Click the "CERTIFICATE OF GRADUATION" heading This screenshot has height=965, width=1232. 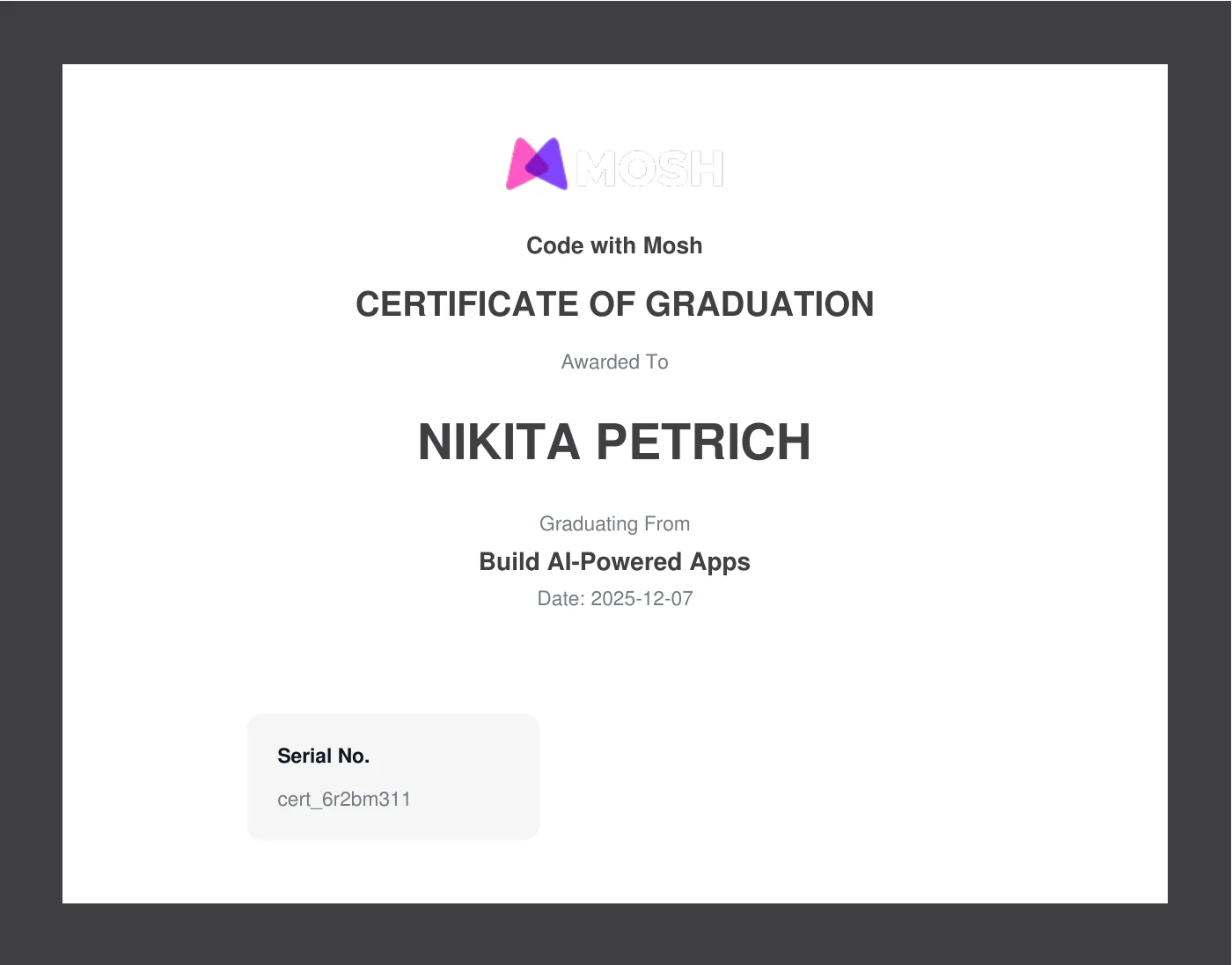click(614, 304)
